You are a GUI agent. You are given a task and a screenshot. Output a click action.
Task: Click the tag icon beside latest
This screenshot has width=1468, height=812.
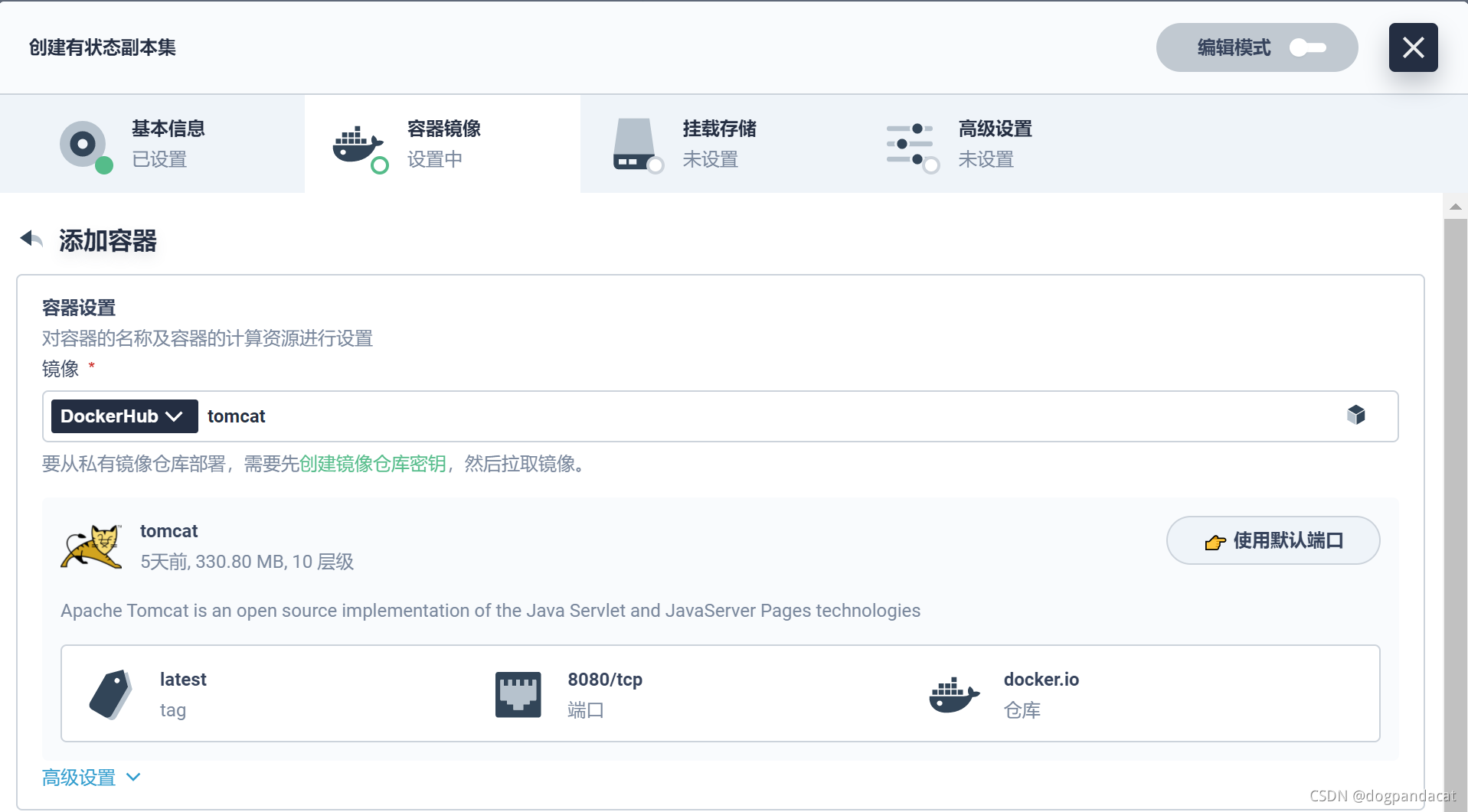click(111, 694)
